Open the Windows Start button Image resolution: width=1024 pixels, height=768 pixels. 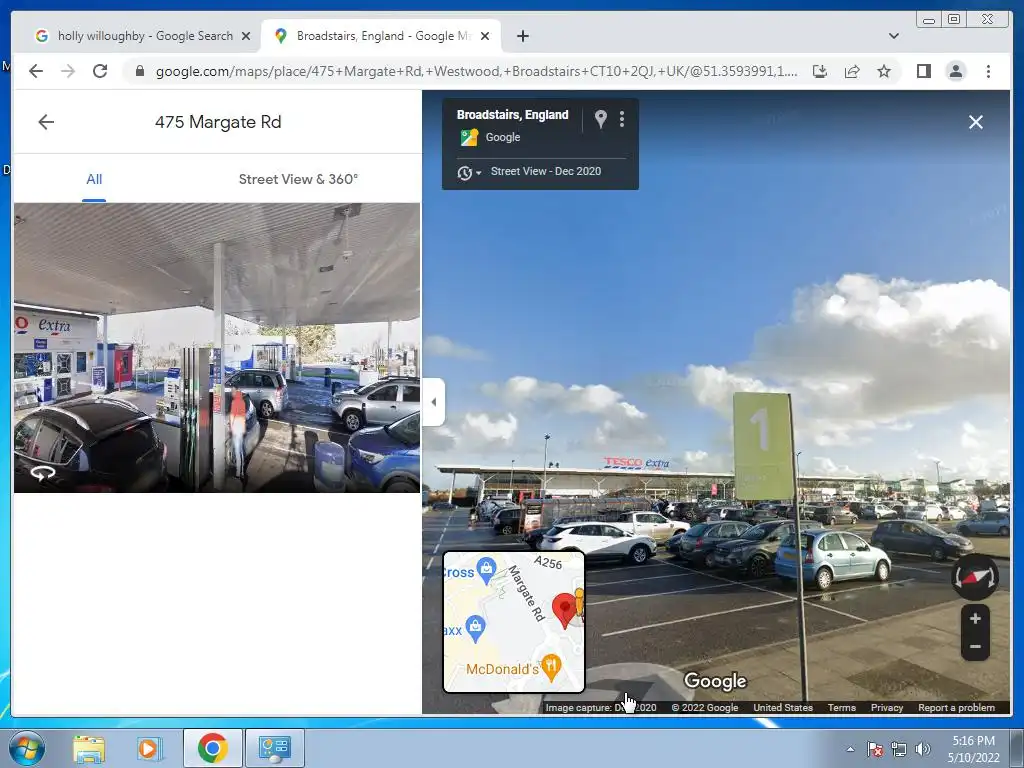tap(27, 748)
